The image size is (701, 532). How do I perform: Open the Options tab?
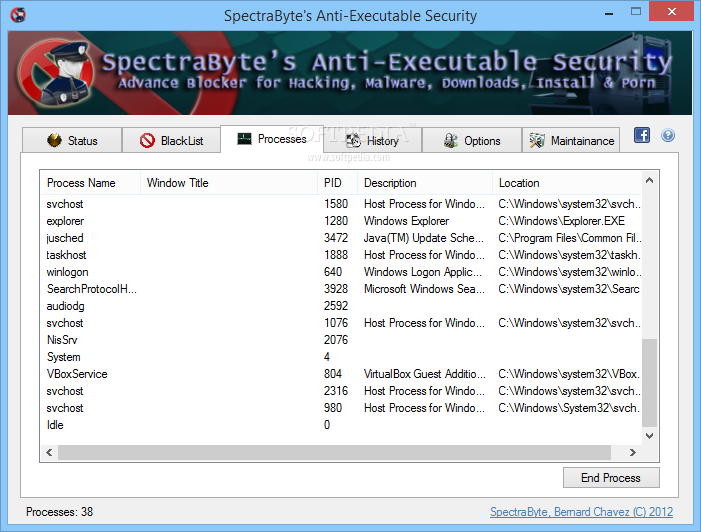pos(472,140)
